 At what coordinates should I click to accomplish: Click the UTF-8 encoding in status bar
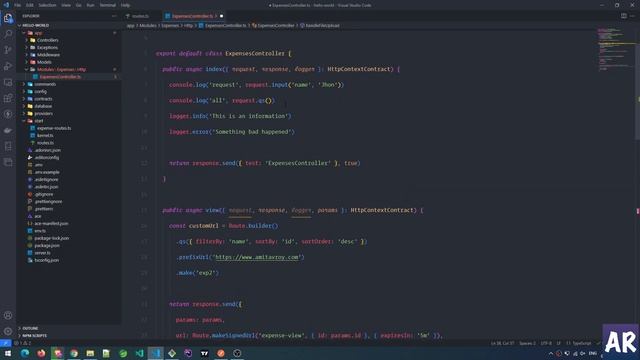pyautogui.click(x=546, y=343)
